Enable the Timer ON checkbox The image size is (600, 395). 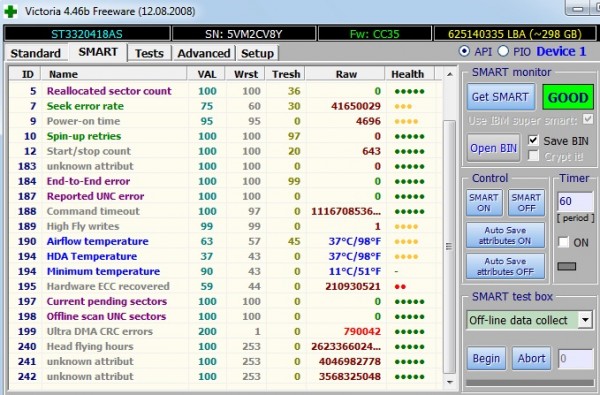[563, 242]
